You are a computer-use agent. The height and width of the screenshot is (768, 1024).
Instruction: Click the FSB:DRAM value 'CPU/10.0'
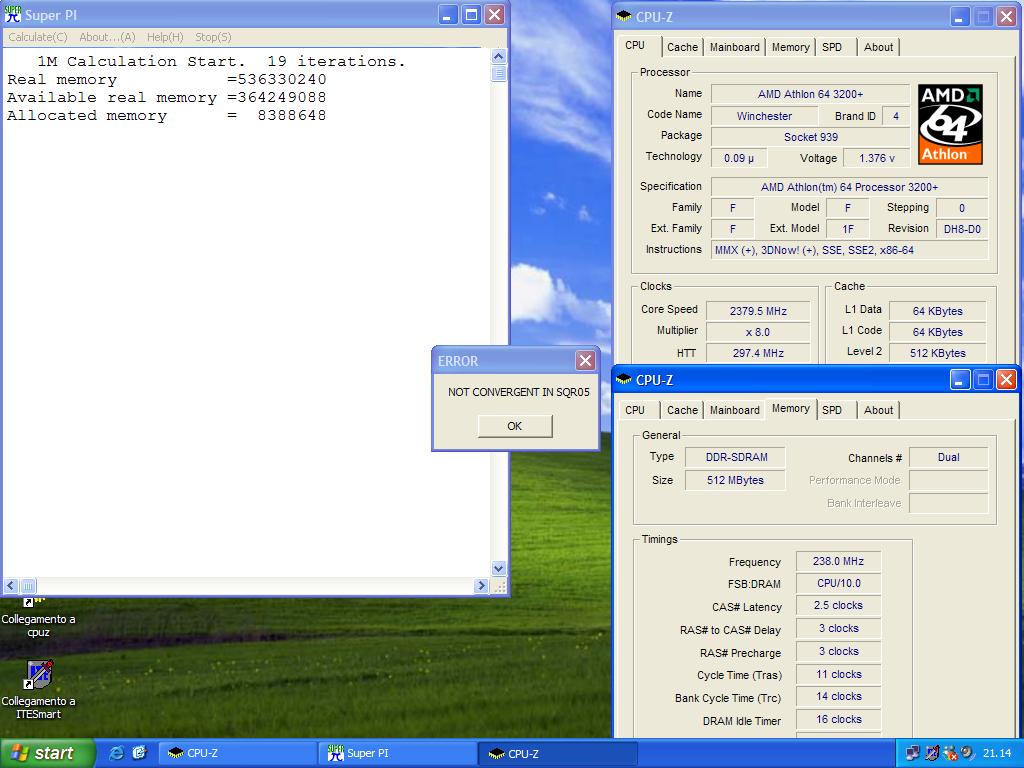coord(839,583)
